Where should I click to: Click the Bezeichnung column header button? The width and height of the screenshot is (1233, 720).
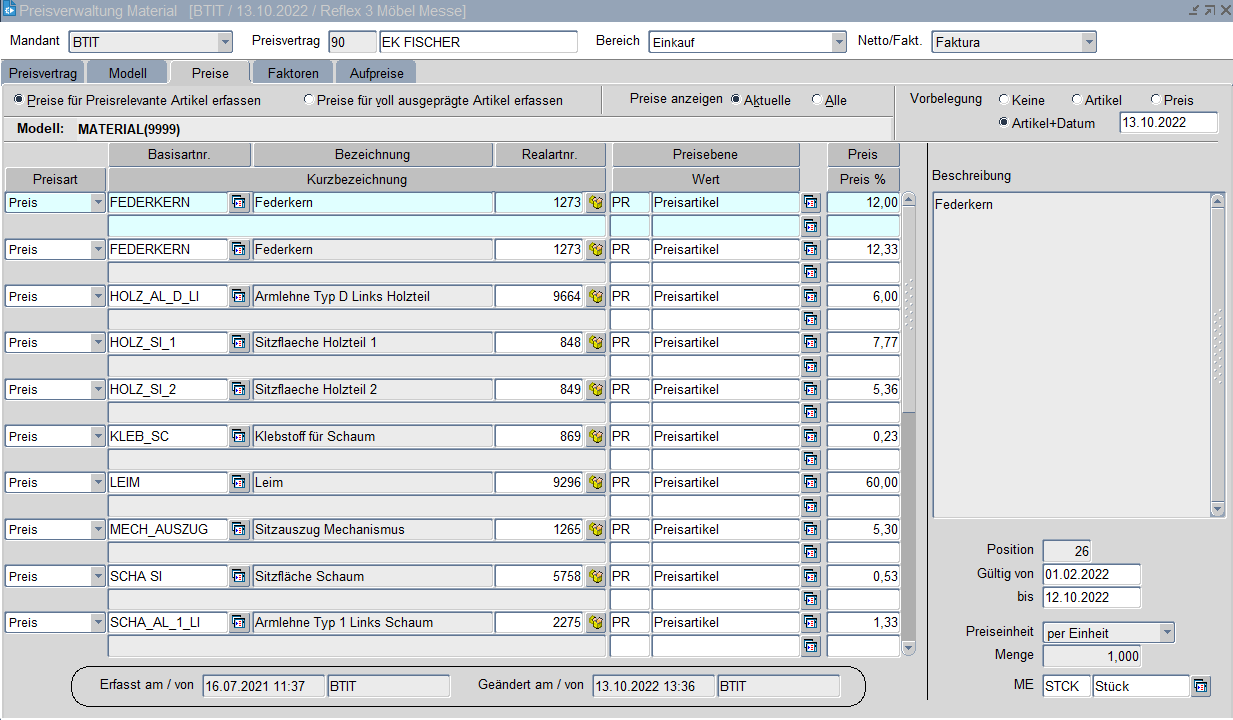[x=372, y=155]
